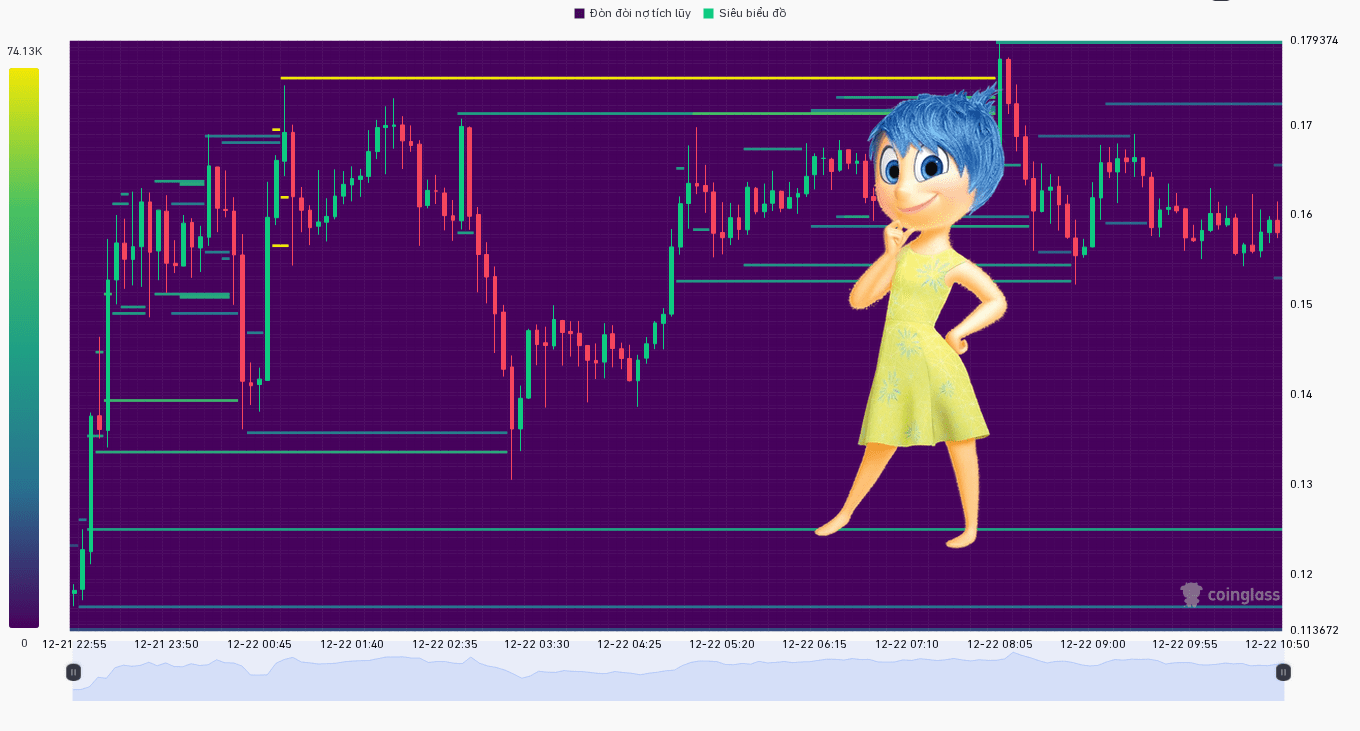Click the 0.113672 price axis label
This screenshot has width=1360, height=731.
(1314, 630)
